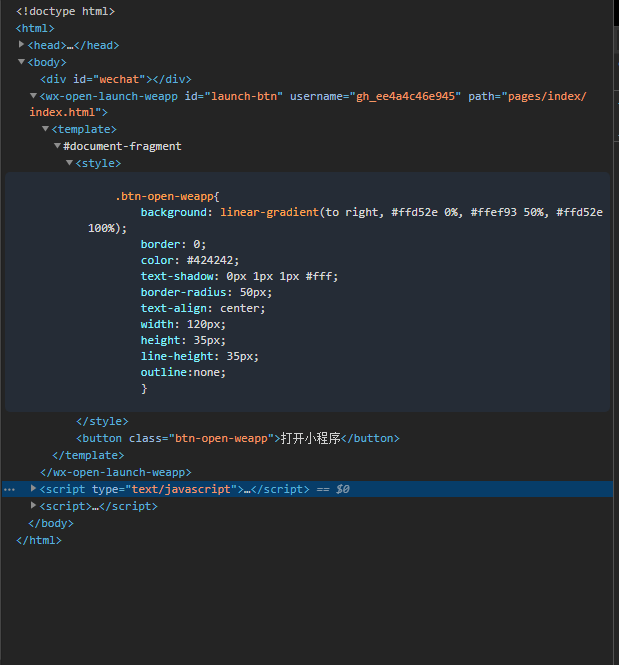Screen dimensions: 619x665
Task: Click the text-align center declaration
Action: [x=203, y=308]
